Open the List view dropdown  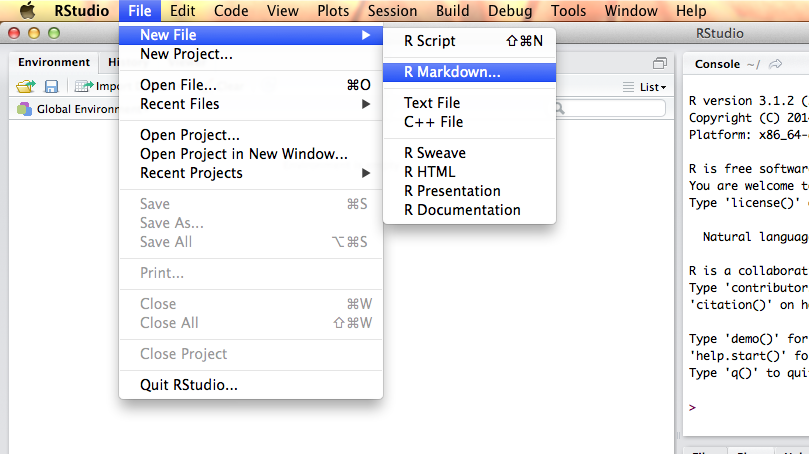645,87
